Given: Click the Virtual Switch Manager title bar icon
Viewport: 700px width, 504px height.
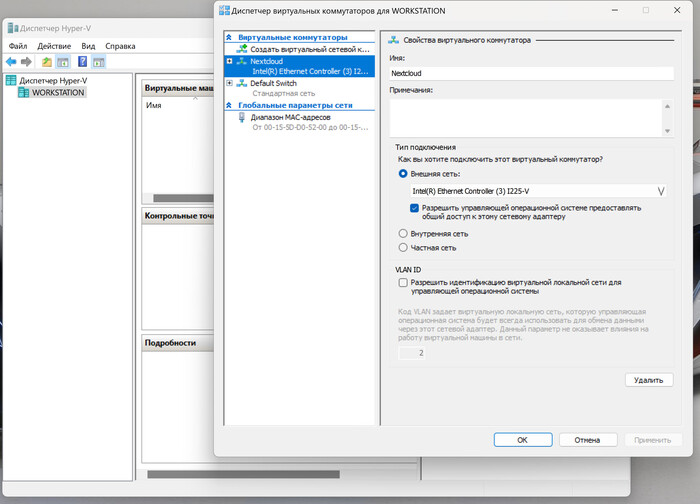Looking at the screenshot, I should pyautogui.click(x=224, y=11).
